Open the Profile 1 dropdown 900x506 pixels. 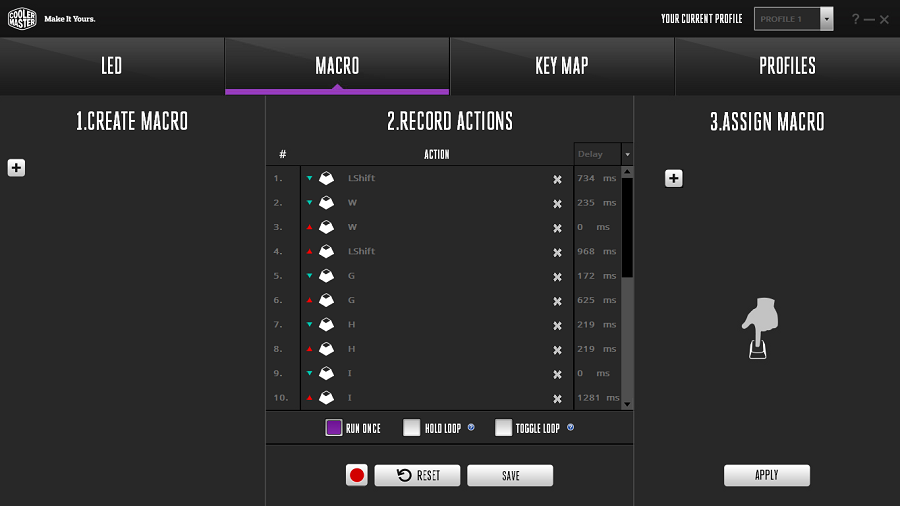(827, 19)
